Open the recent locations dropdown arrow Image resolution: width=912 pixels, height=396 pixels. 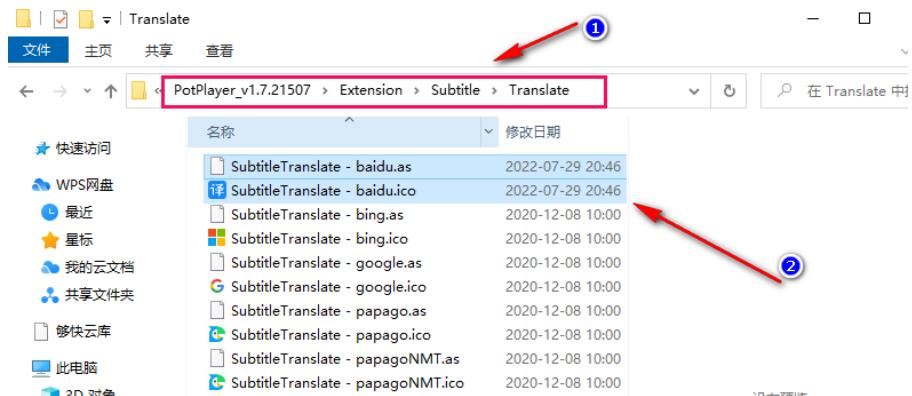pos(87,91)
